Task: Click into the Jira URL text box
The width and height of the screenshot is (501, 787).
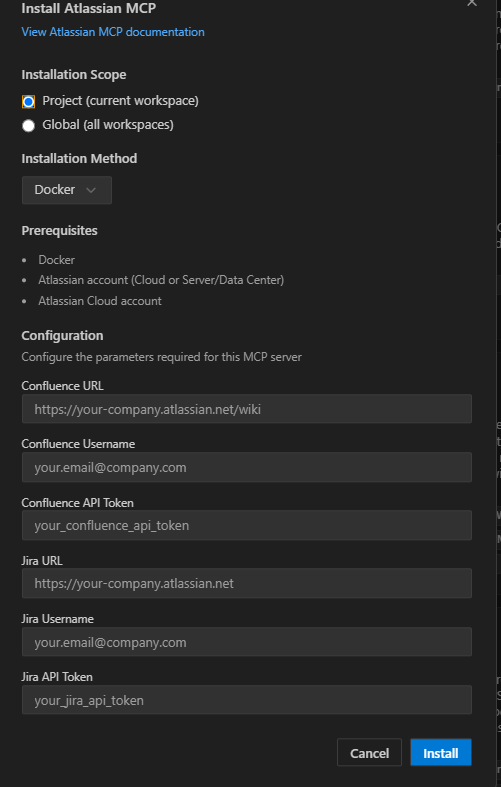Action: point(246,583)
